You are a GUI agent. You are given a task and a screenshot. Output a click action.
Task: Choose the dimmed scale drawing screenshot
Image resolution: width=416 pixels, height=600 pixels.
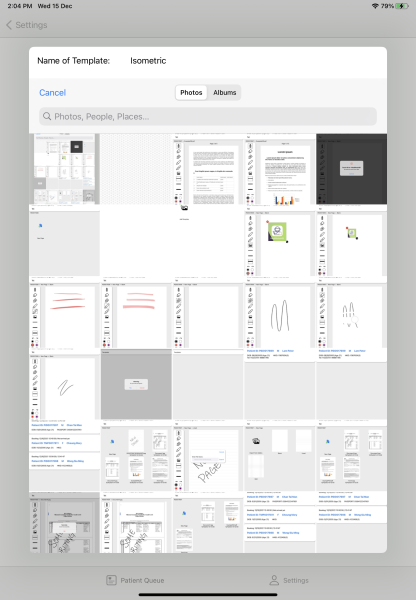[64, 523]
